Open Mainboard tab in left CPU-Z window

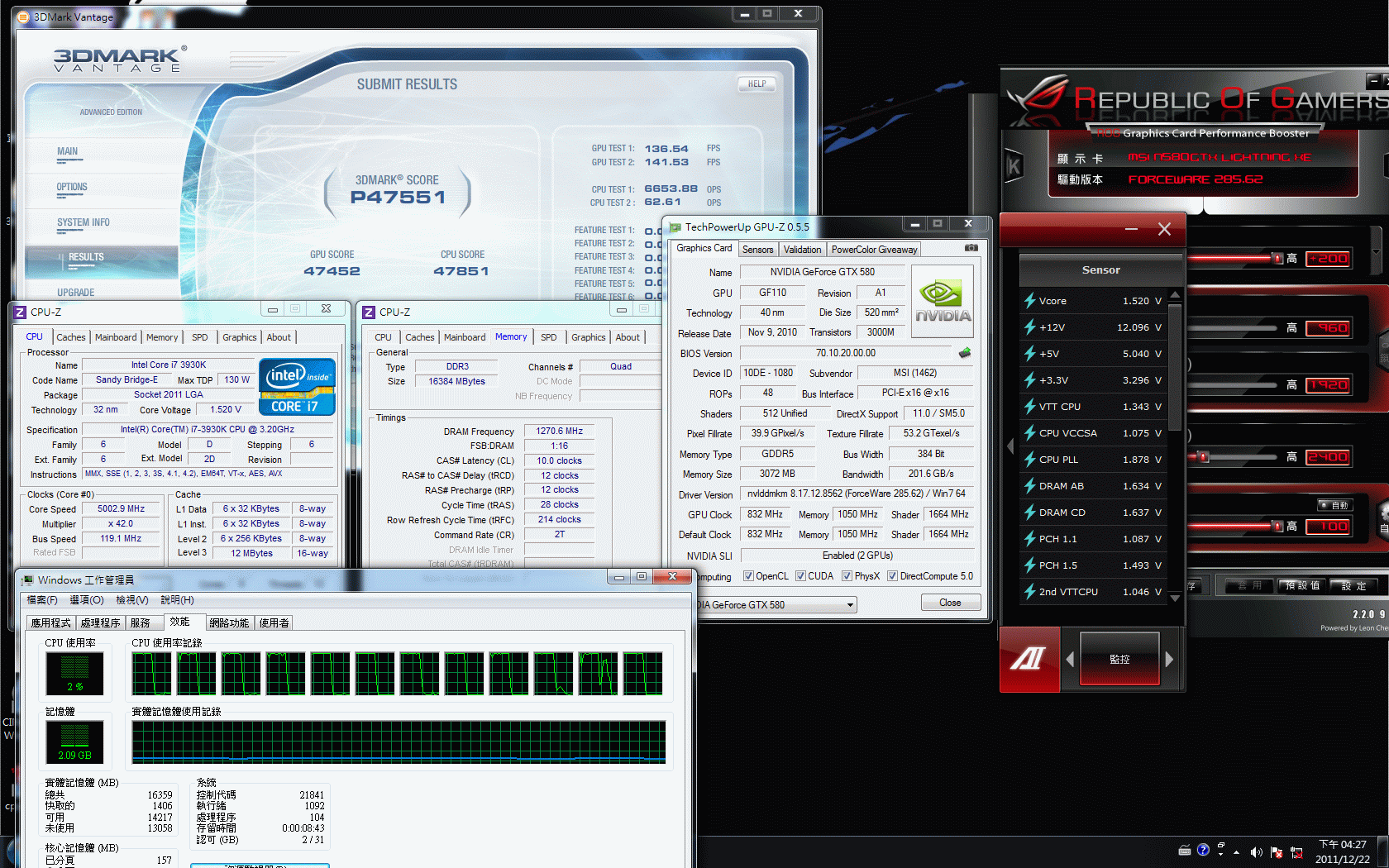tap(116, 337)
